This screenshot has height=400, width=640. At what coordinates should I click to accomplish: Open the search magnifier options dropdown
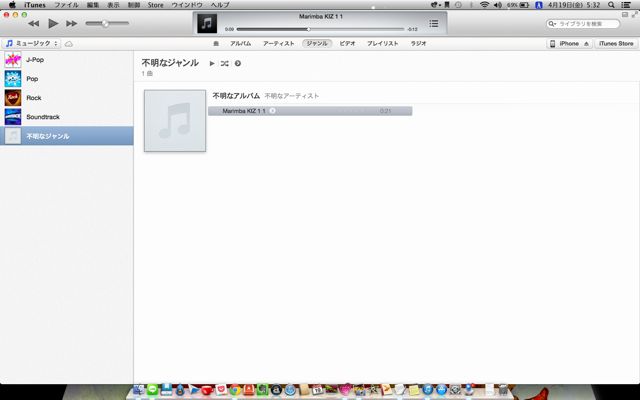point(553,24)
